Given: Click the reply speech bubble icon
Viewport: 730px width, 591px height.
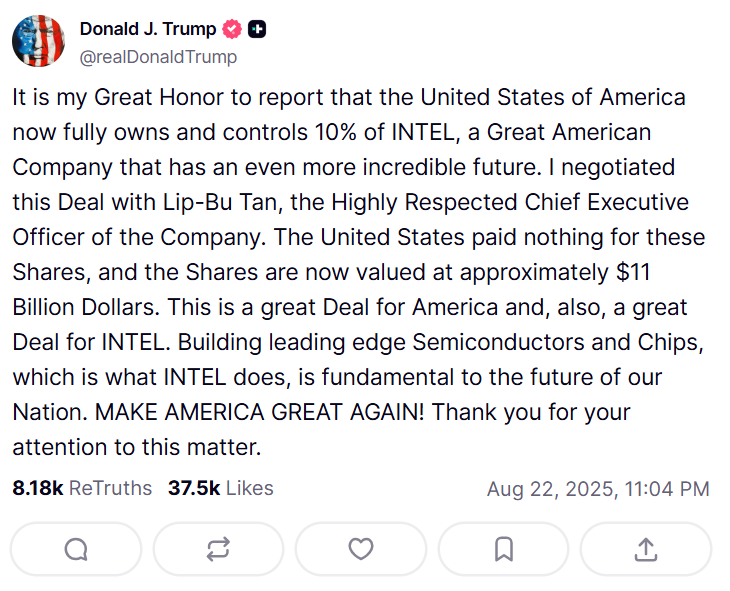Looking at the screenshot, I should (76, 549).
